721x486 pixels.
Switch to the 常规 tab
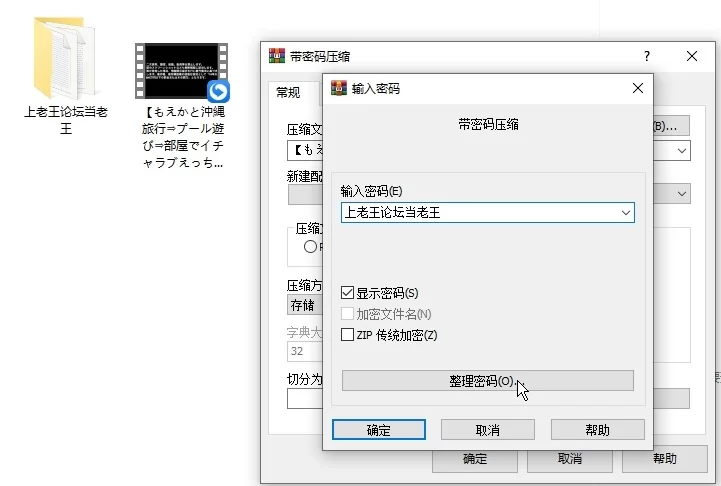[288, 92]
